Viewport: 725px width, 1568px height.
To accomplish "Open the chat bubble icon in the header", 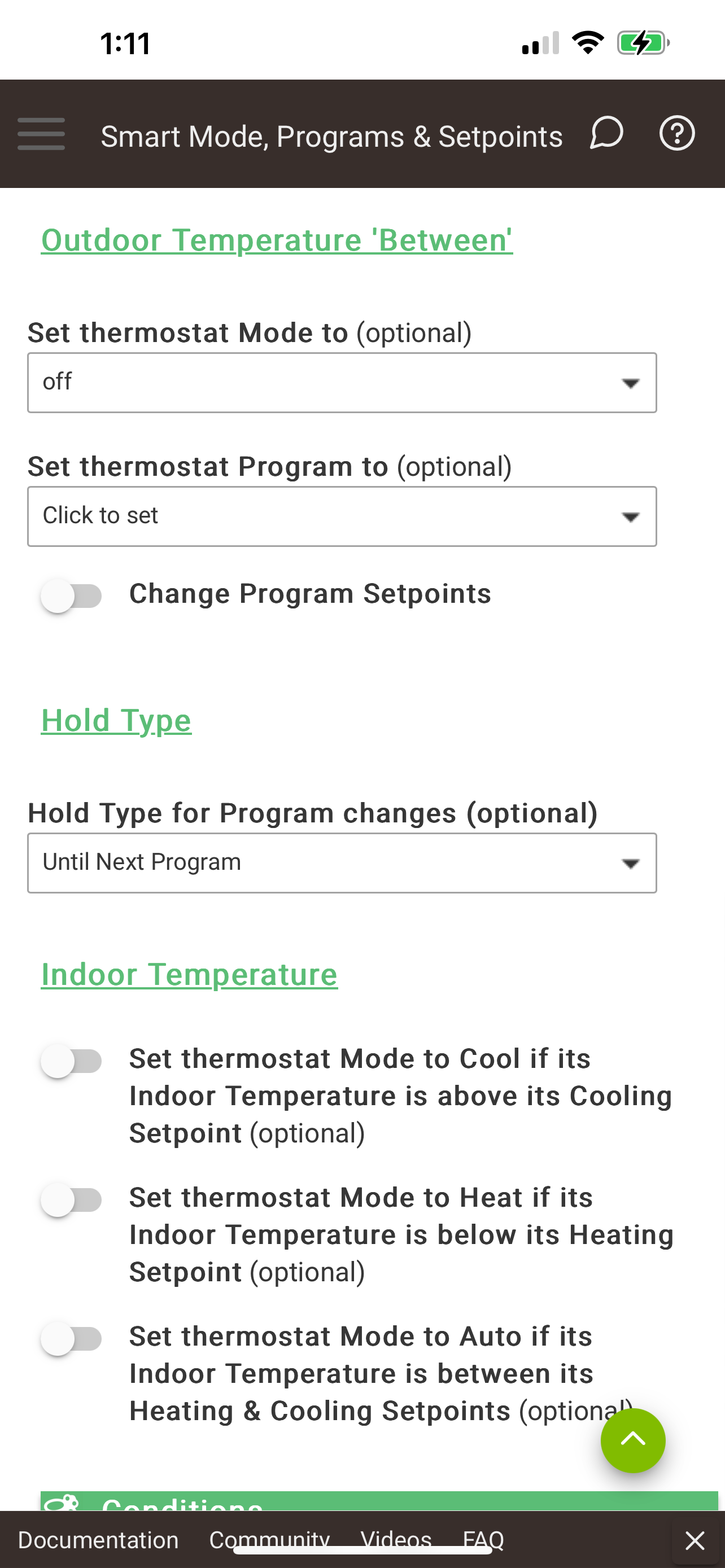I will coord(606,133).
